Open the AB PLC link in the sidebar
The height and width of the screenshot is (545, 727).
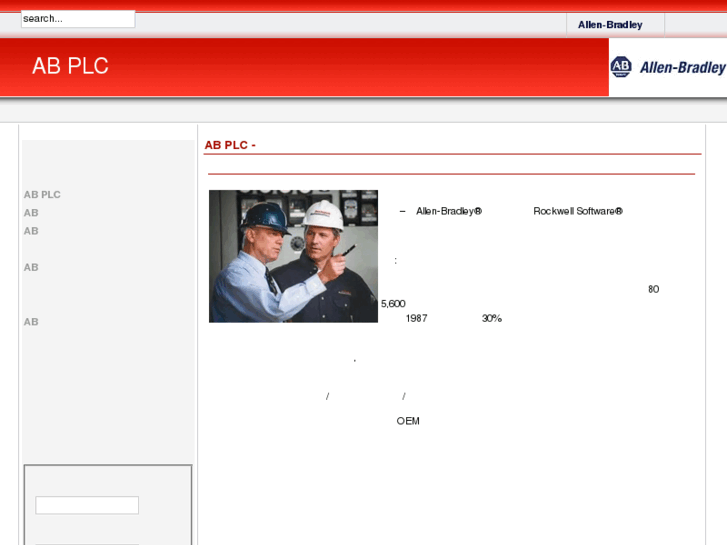42,195
